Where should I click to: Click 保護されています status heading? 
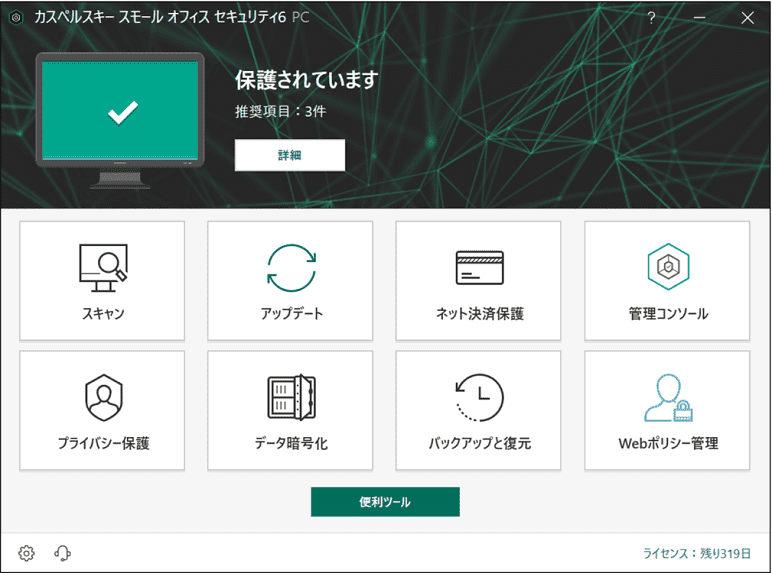(306, 80)
